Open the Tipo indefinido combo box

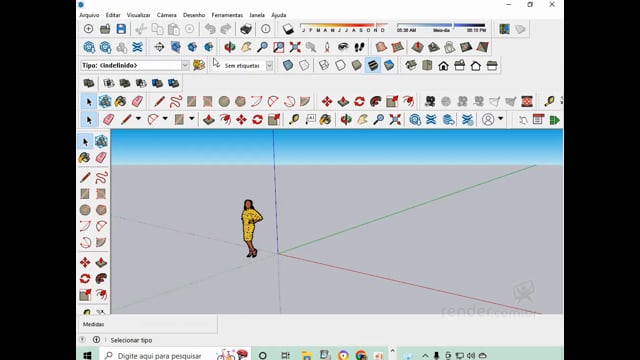click(x=135, y=65)
